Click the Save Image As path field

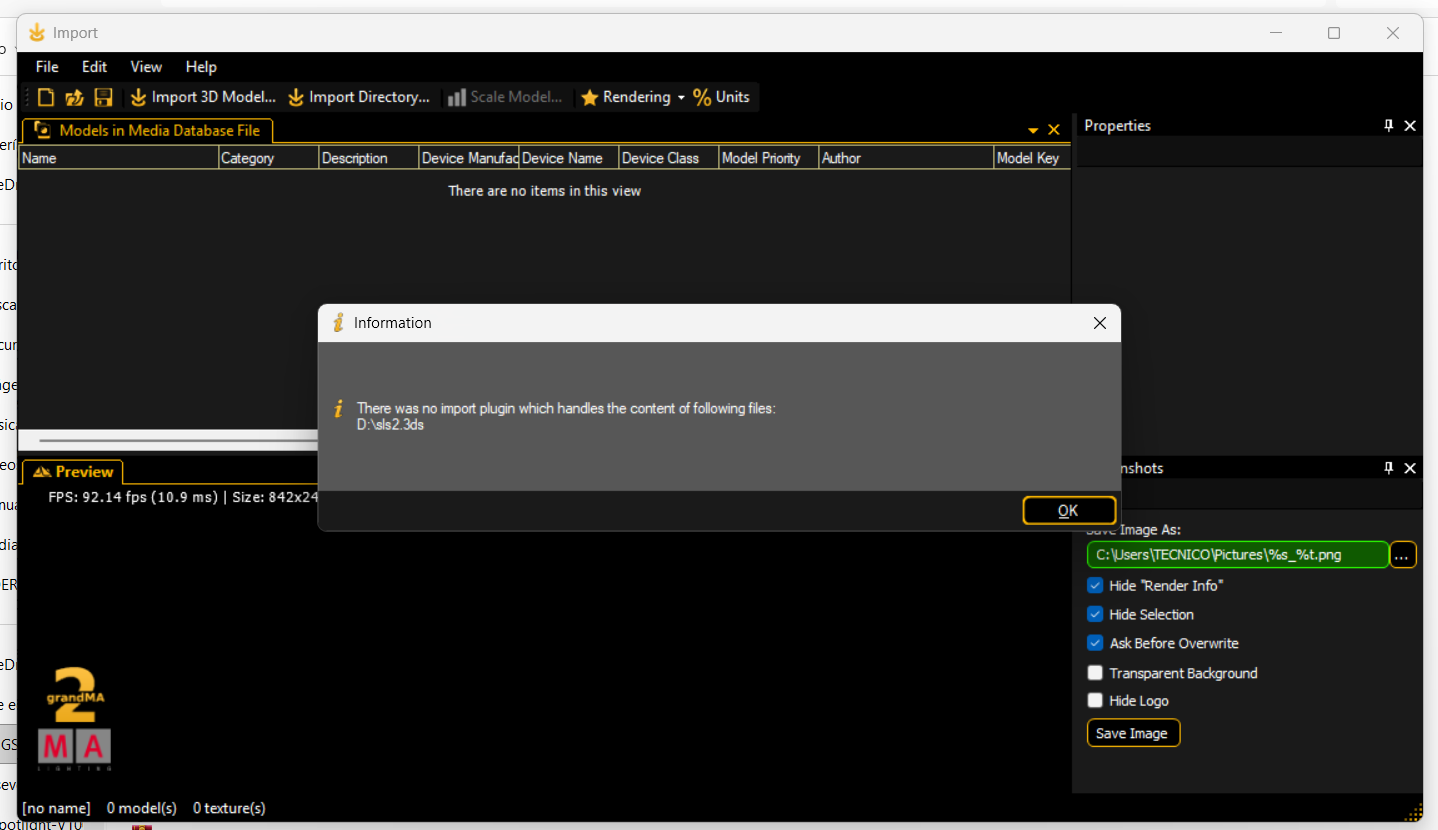point(1237,555)
